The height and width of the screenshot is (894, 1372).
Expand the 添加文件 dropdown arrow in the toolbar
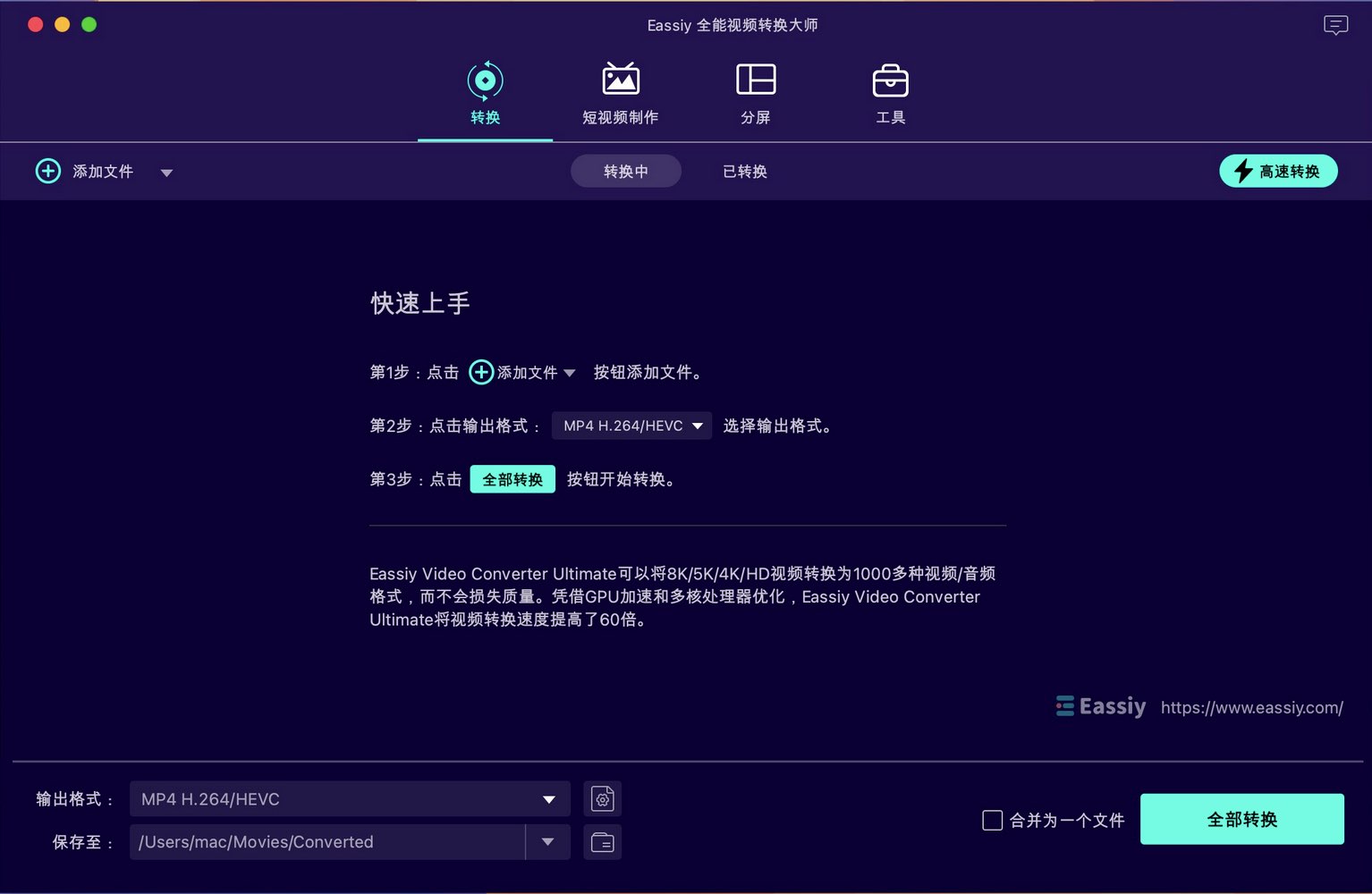pos(166,173)
